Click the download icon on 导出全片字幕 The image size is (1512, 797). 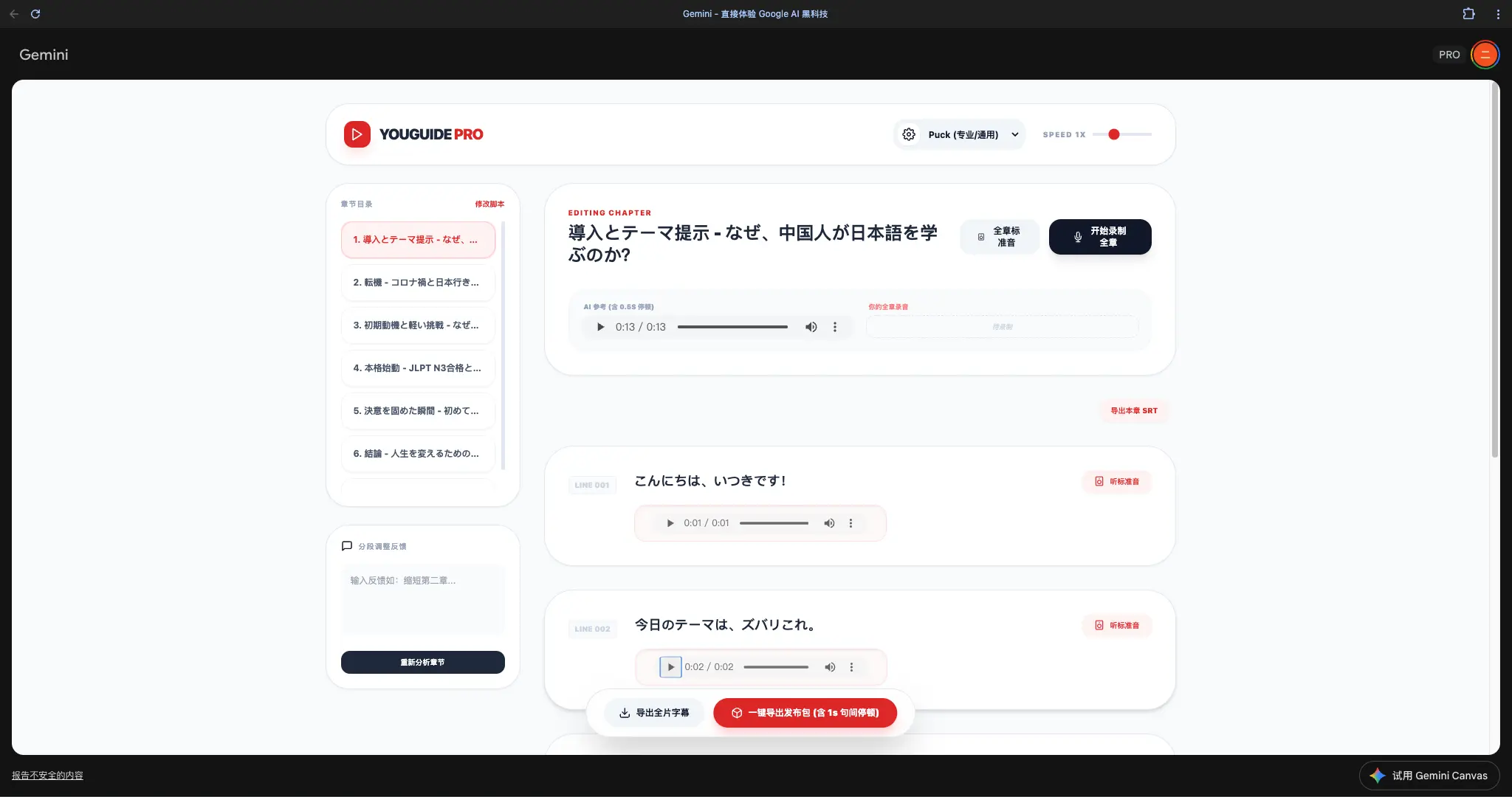point(622,712)
